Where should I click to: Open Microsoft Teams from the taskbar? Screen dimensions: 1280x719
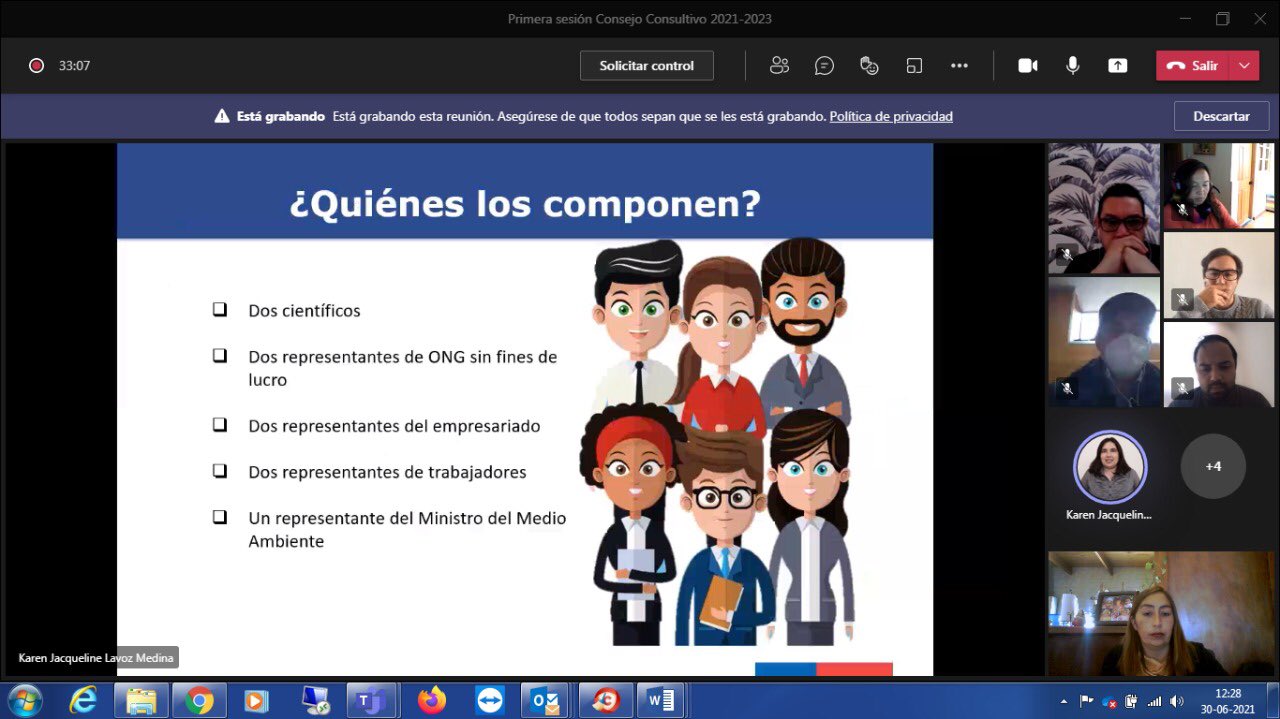click(x=372, y=700)
